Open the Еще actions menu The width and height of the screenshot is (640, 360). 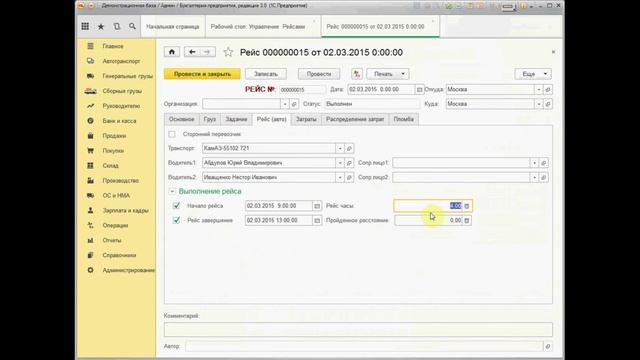(x=533, y=74)
